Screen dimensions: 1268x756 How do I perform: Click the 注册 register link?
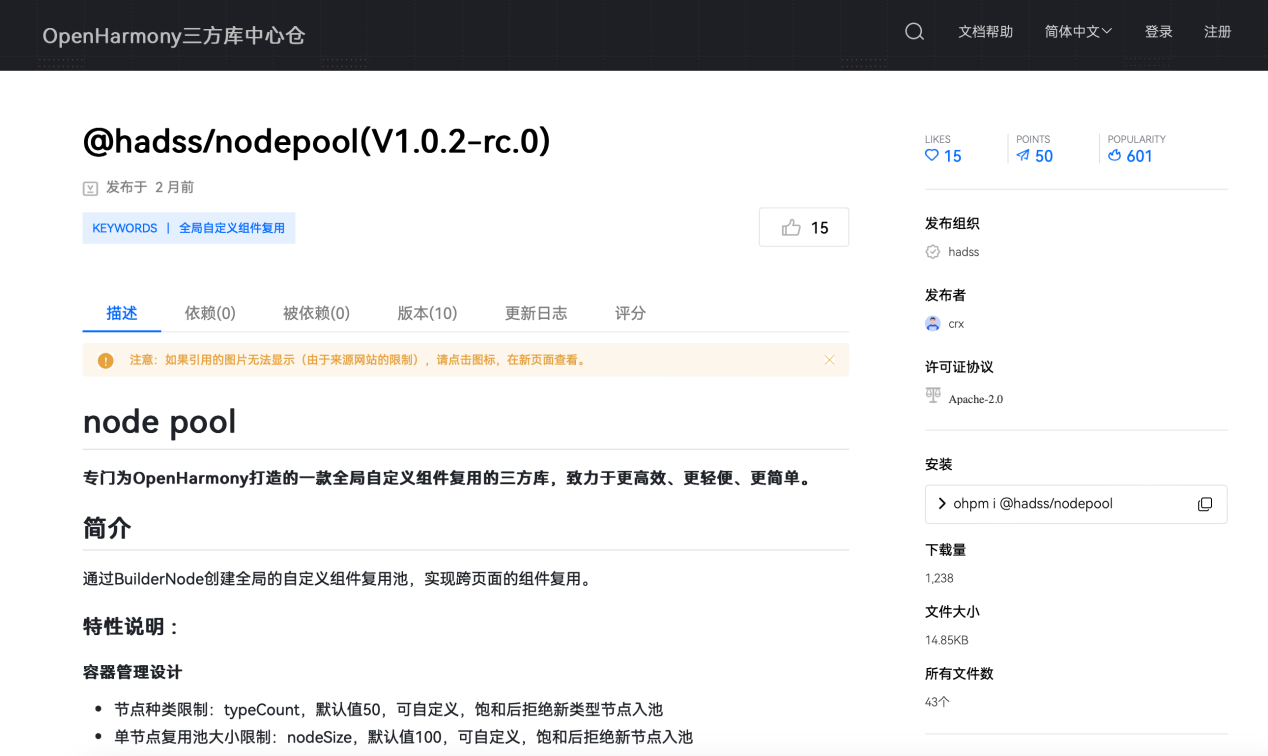(1217, 32)
